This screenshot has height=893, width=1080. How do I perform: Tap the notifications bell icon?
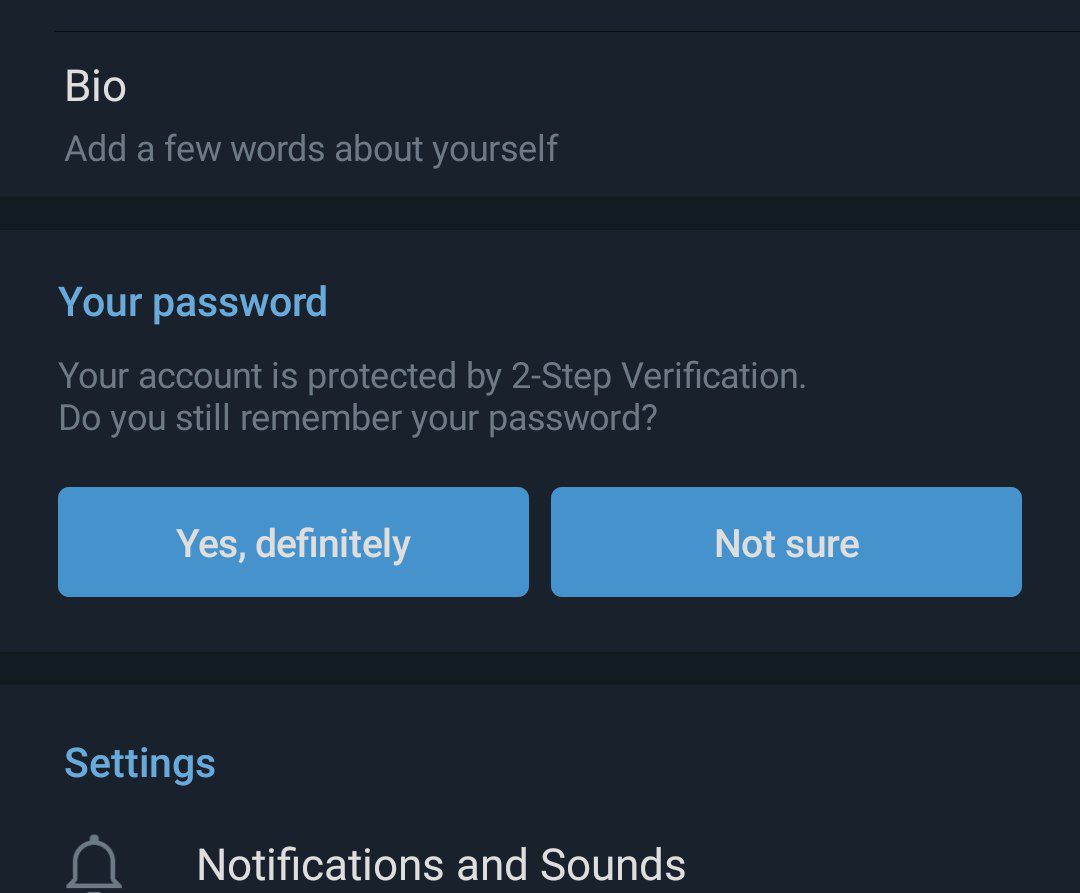pyautogui.click(x=94, y=863)
